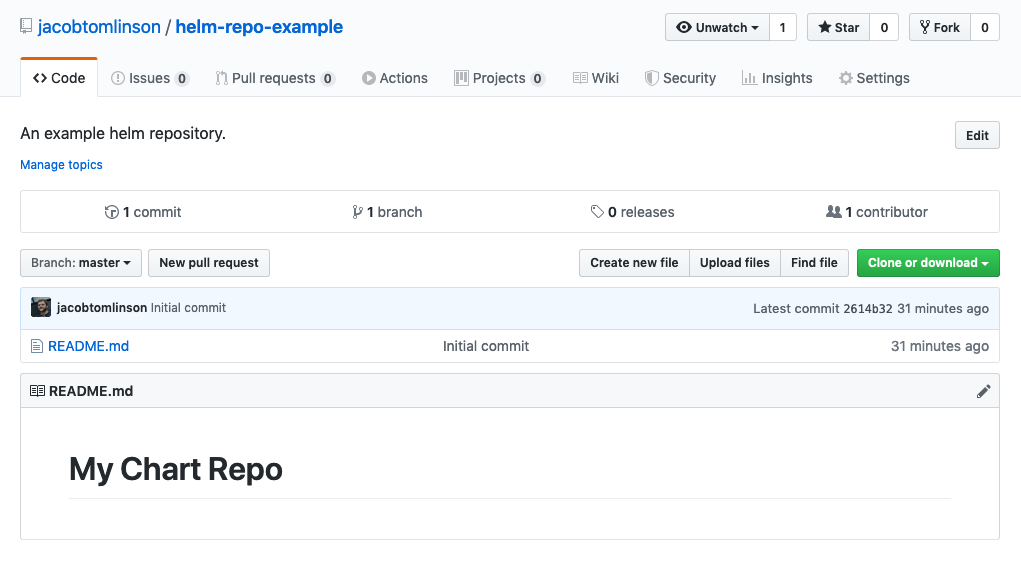Fork the repository
This screenshot has height=561, width=1021.
(940, 27)
